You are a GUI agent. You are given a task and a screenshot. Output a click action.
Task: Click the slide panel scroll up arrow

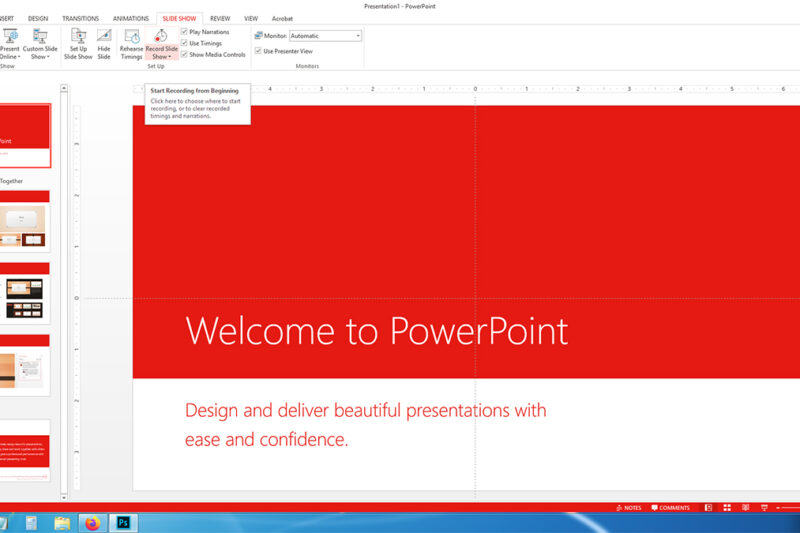coord(64,88)
